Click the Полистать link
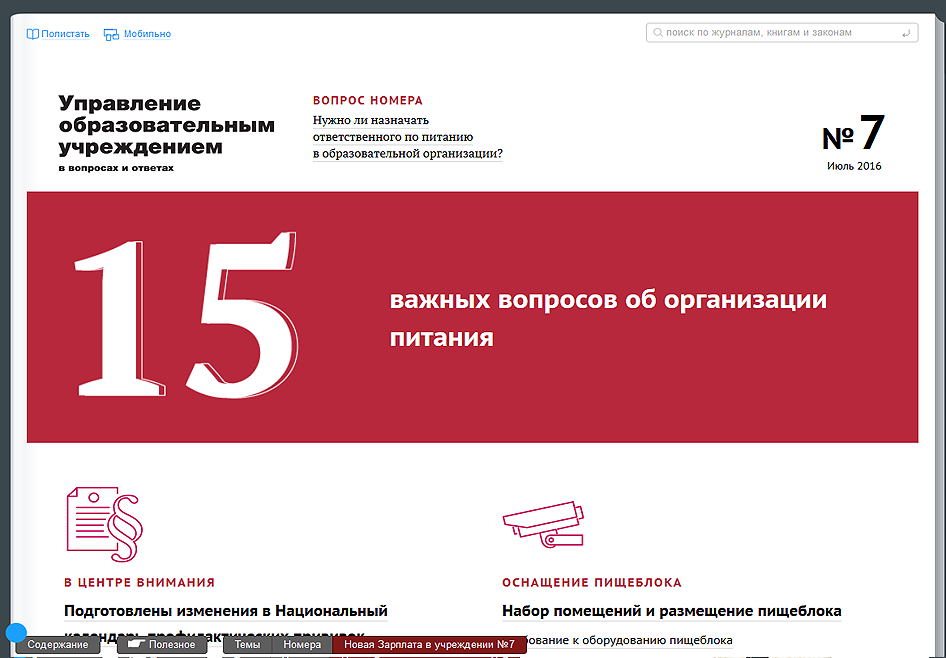Screen dimensions: 946x658 click(x=65, y=34)
